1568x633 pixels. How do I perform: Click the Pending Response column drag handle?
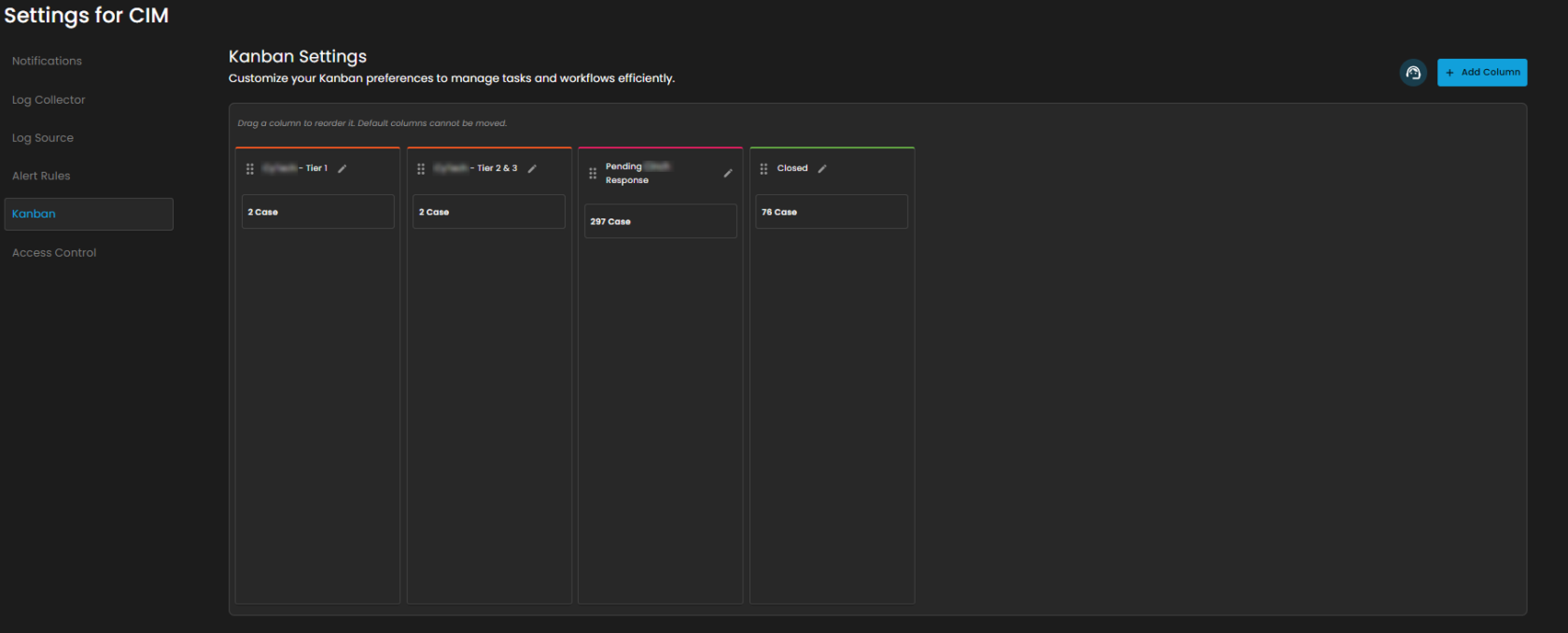593,174
